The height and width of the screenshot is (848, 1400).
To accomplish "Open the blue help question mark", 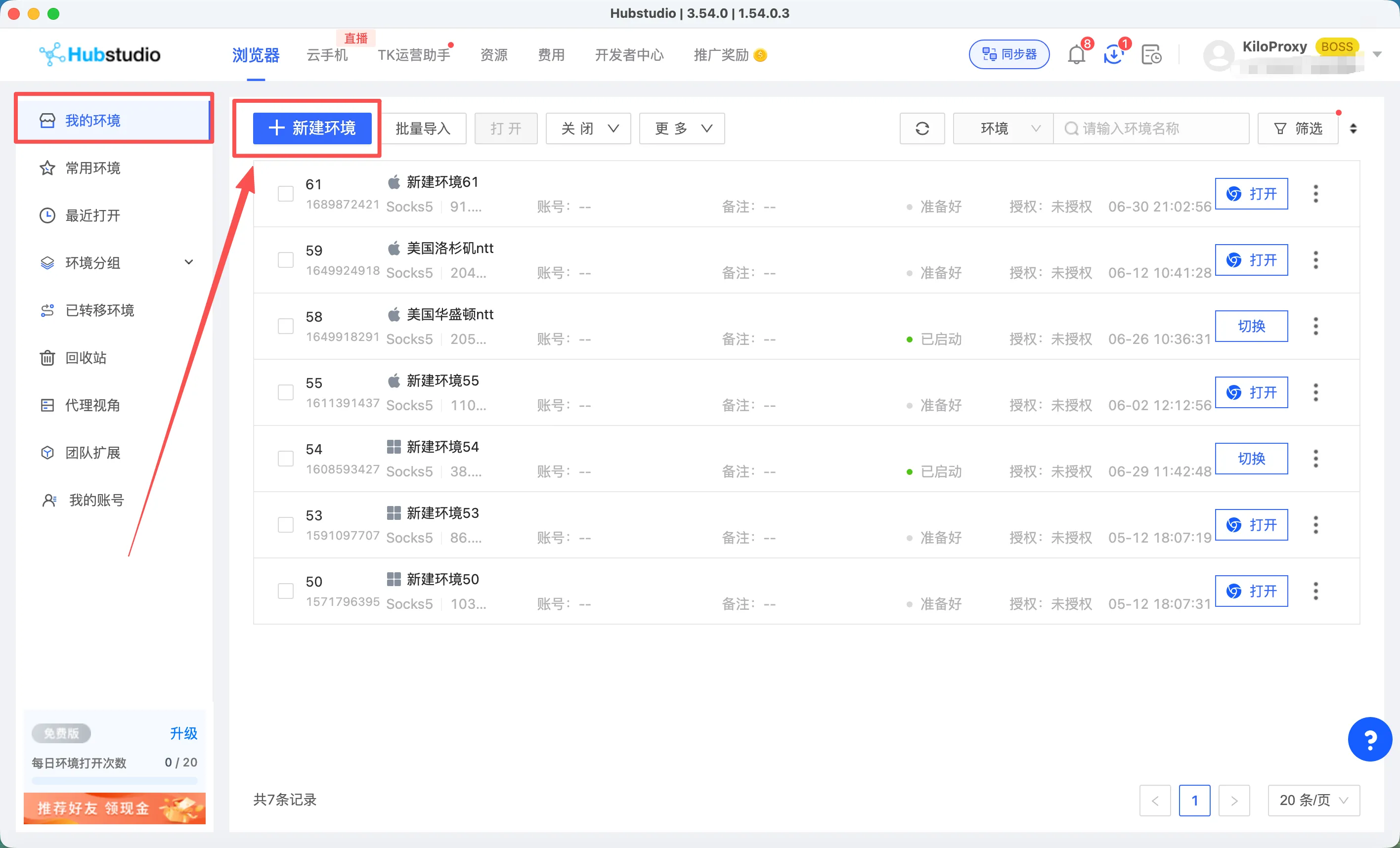I will click(x=1369, y=738).
